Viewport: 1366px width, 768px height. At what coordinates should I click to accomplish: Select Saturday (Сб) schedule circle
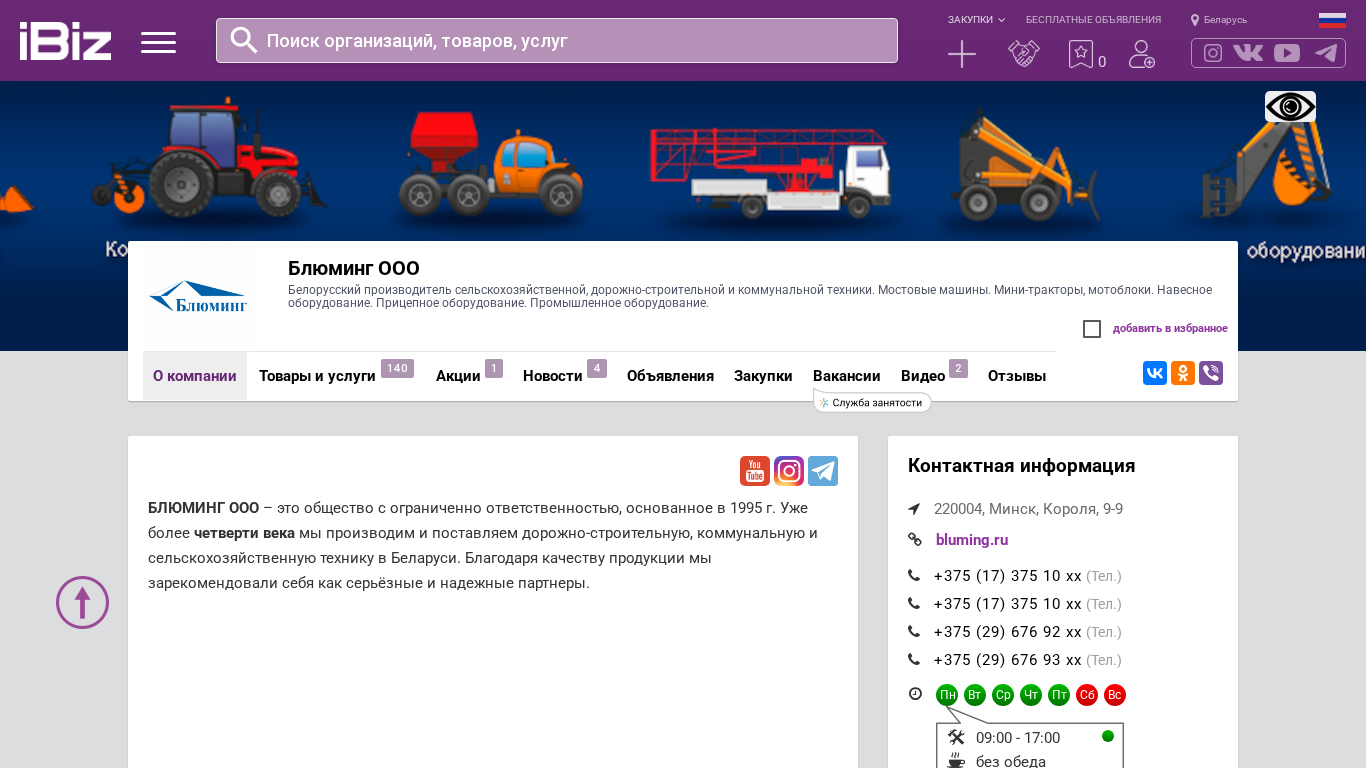[1087, 695]
